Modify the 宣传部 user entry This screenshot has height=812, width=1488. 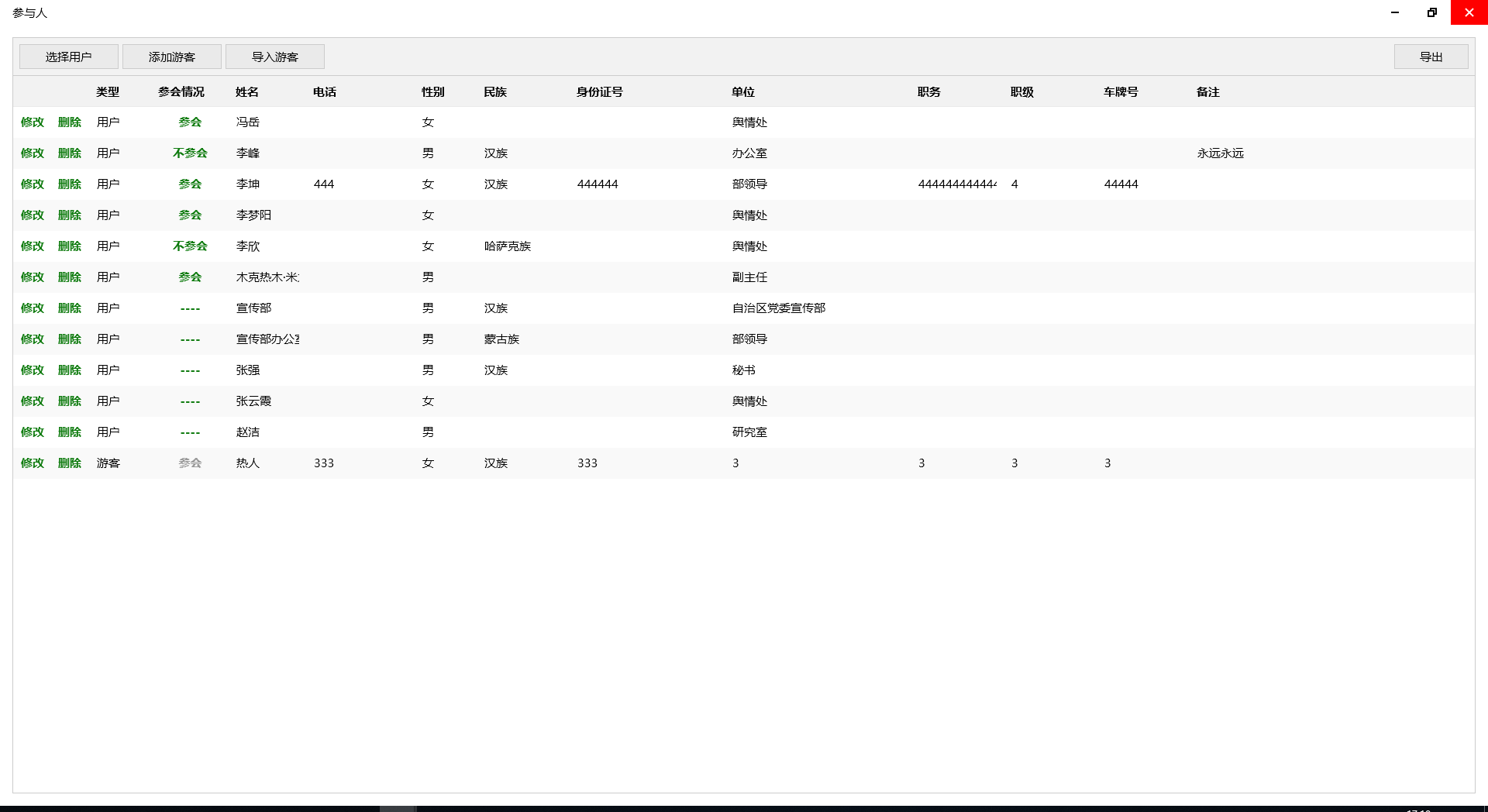(33, 308)
